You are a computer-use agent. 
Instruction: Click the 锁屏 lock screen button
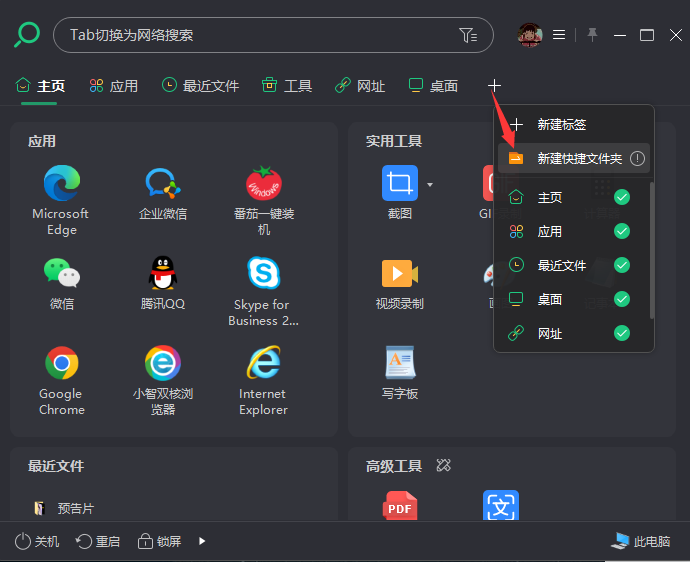click(x=159, y=541)
